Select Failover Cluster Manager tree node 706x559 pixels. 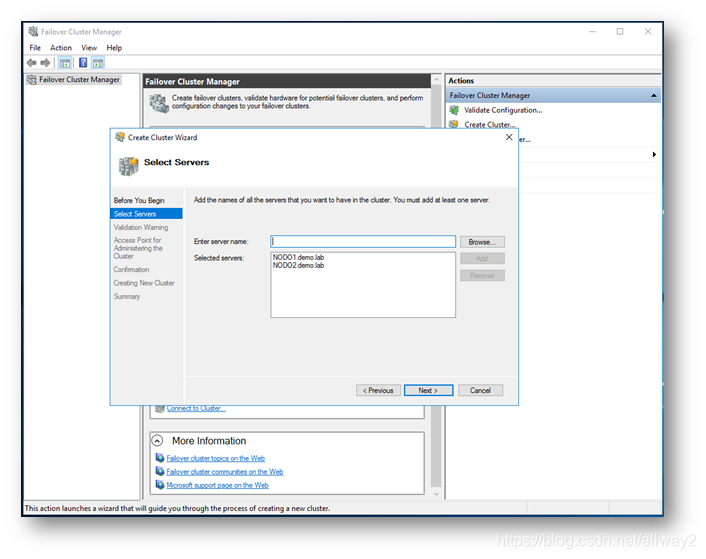(x=79, y=80)
